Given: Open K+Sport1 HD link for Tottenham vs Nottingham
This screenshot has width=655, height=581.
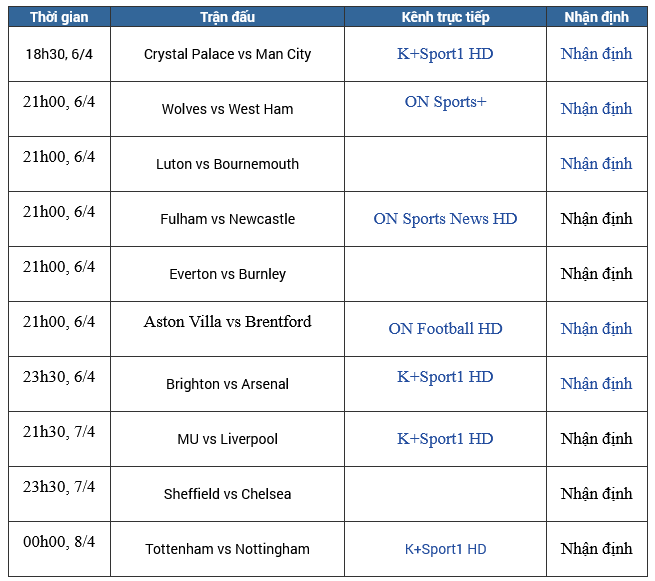Looking at the screenshot, I should [445, 549].
